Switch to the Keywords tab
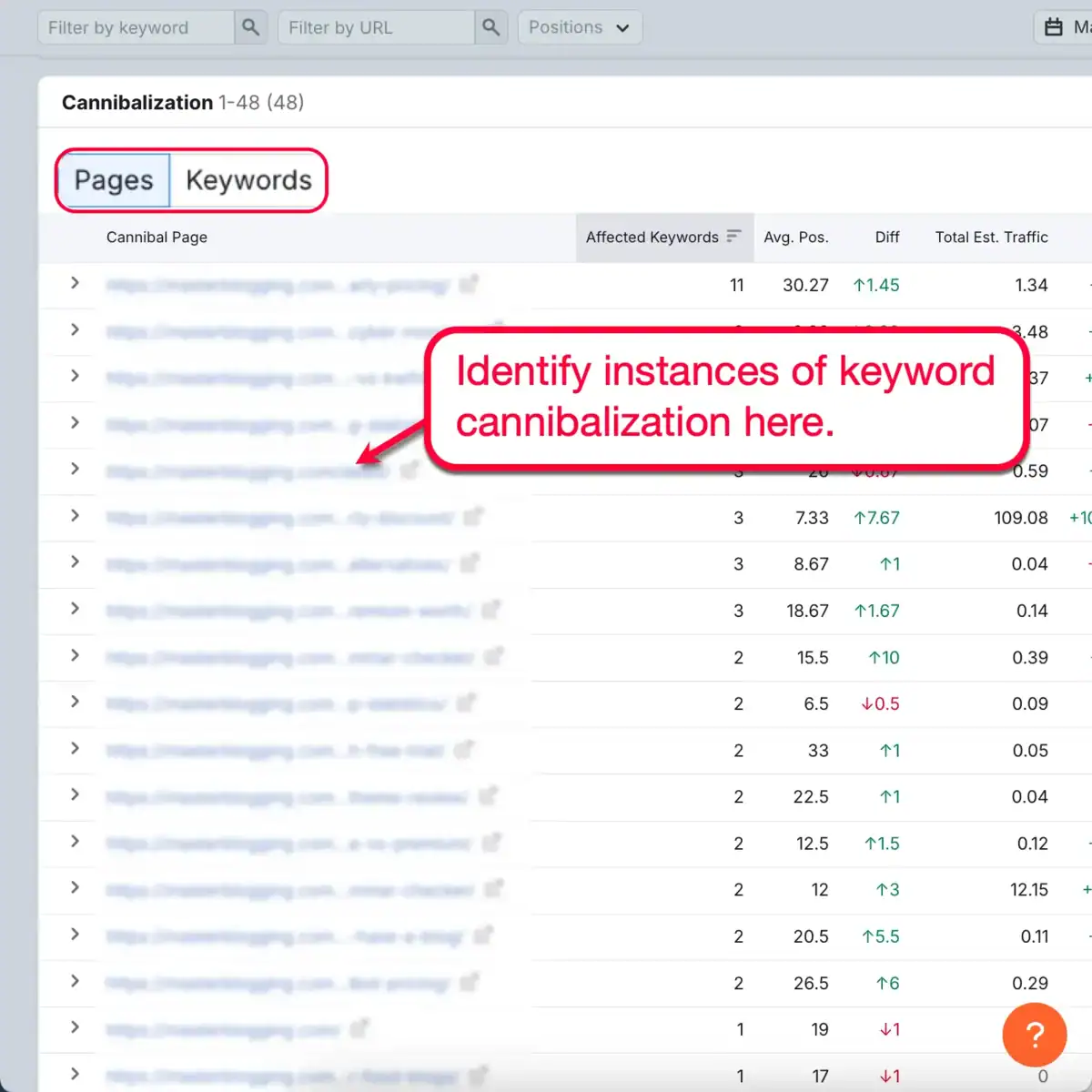 [248, 180]
